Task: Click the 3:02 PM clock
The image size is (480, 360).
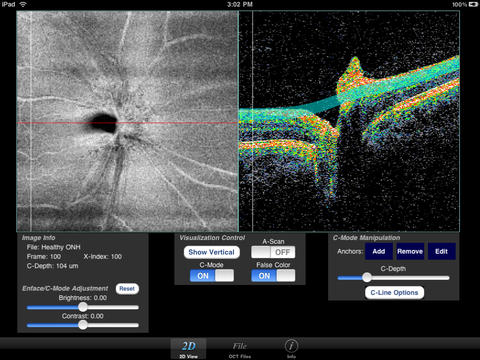Action: click(x=240, y=4)
